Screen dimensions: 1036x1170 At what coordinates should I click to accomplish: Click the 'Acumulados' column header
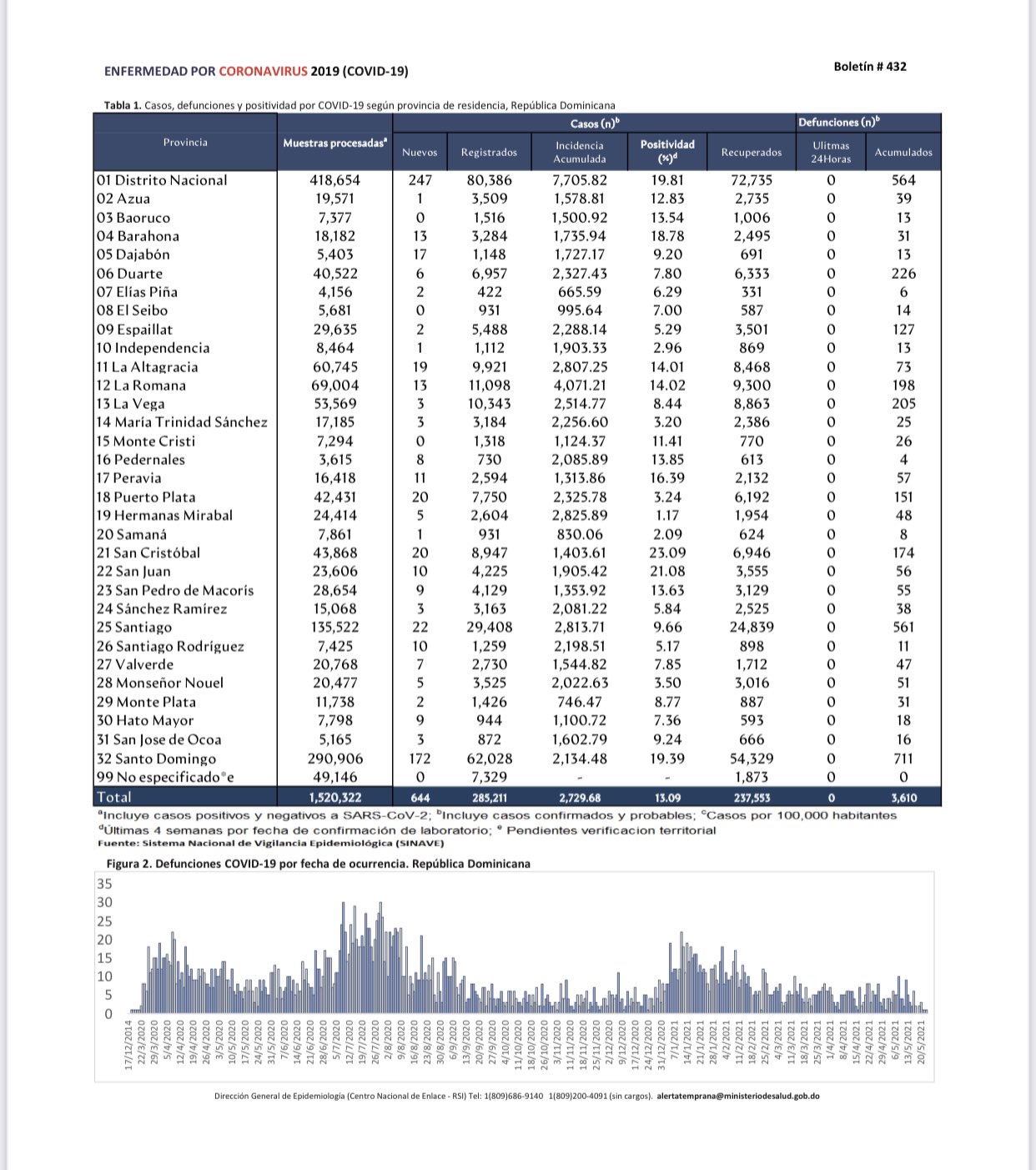[903, 152]
